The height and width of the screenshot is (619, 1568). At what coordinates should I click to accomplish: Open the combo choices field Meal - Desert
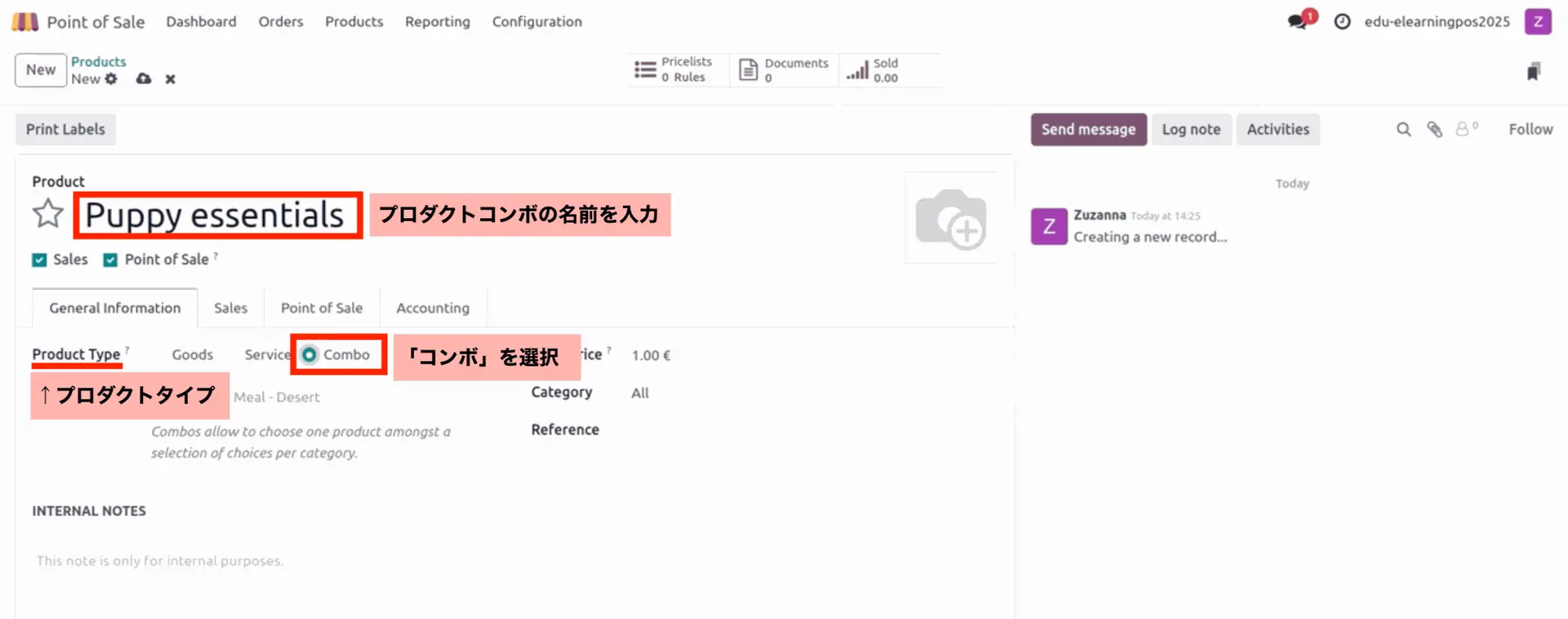click(276, 397)
